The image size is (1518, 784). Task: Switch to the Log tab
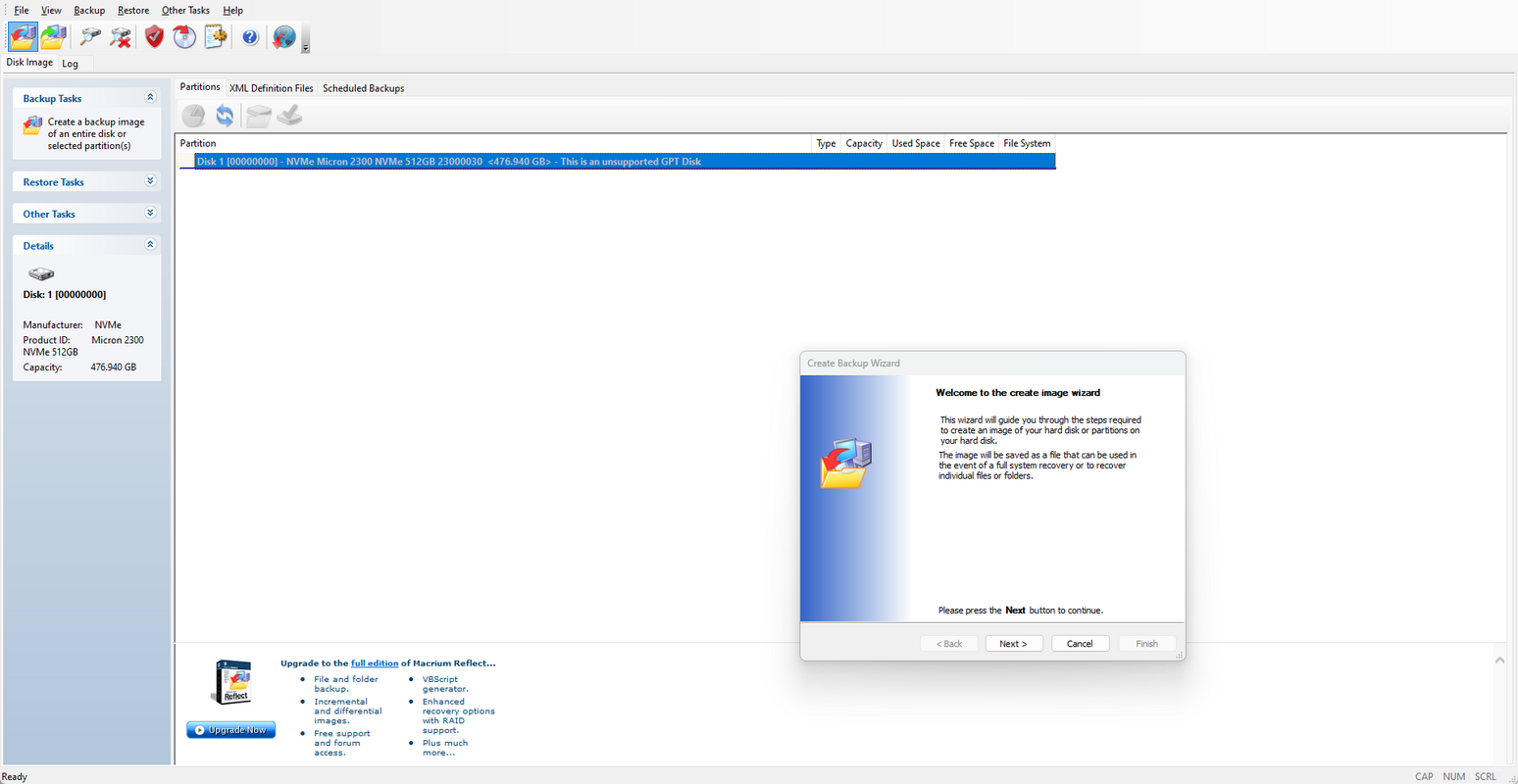[x=70, y=64]
